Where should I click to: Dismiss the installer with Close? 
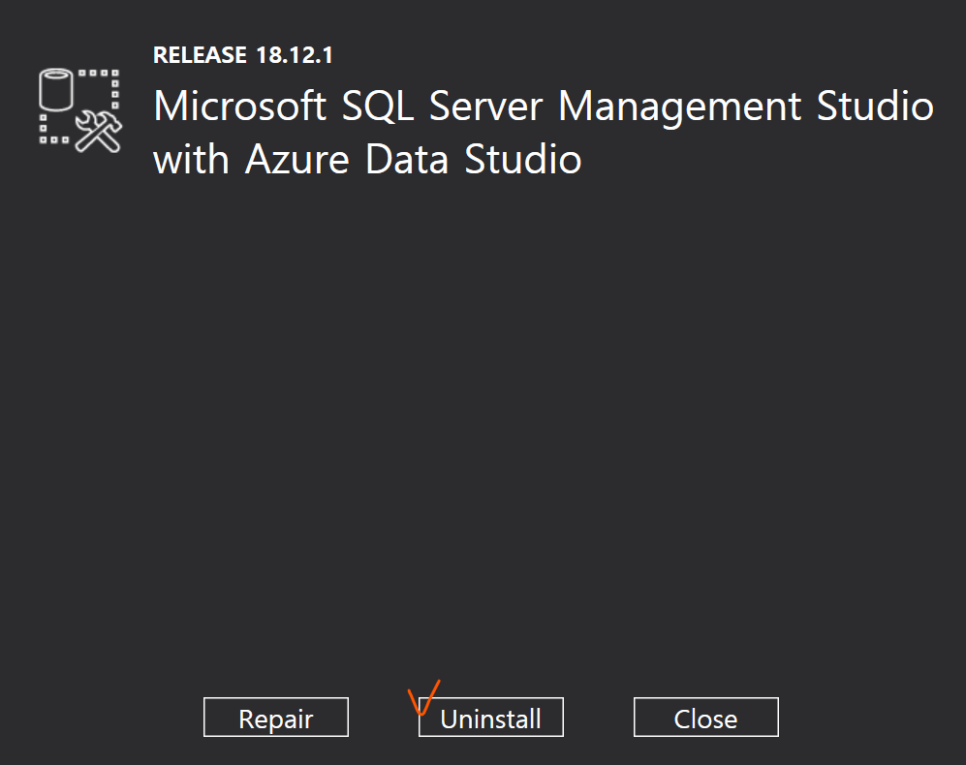coord(706,717)
